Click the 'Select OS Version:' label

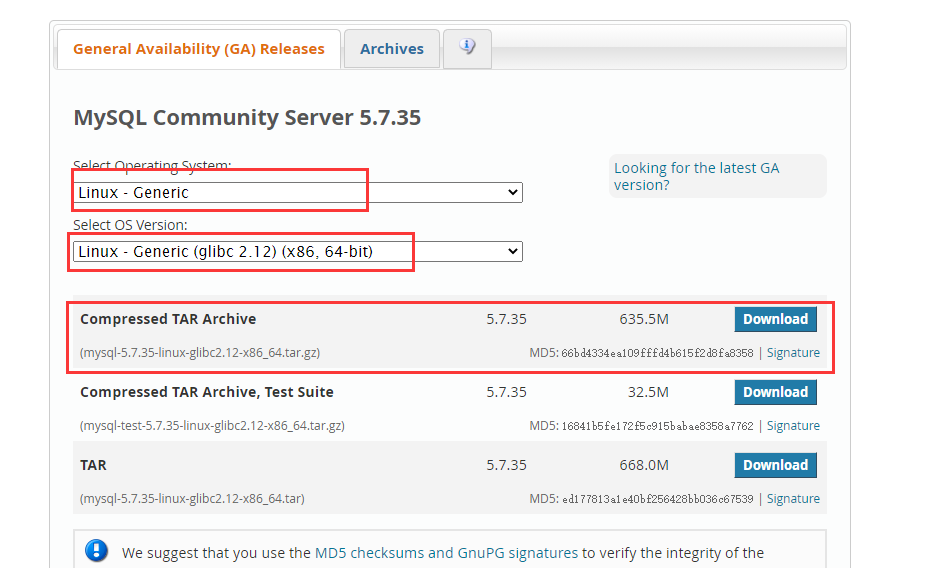pyautogui.click(x=130, y=225)
